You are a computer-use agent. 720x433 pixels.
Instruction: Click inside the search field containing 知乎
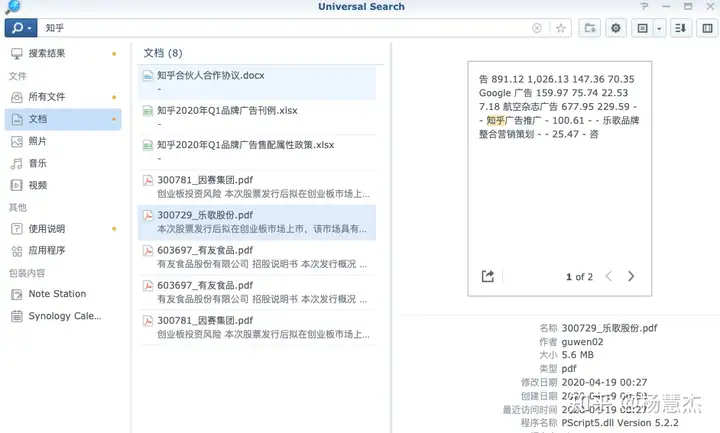[285, 28]
